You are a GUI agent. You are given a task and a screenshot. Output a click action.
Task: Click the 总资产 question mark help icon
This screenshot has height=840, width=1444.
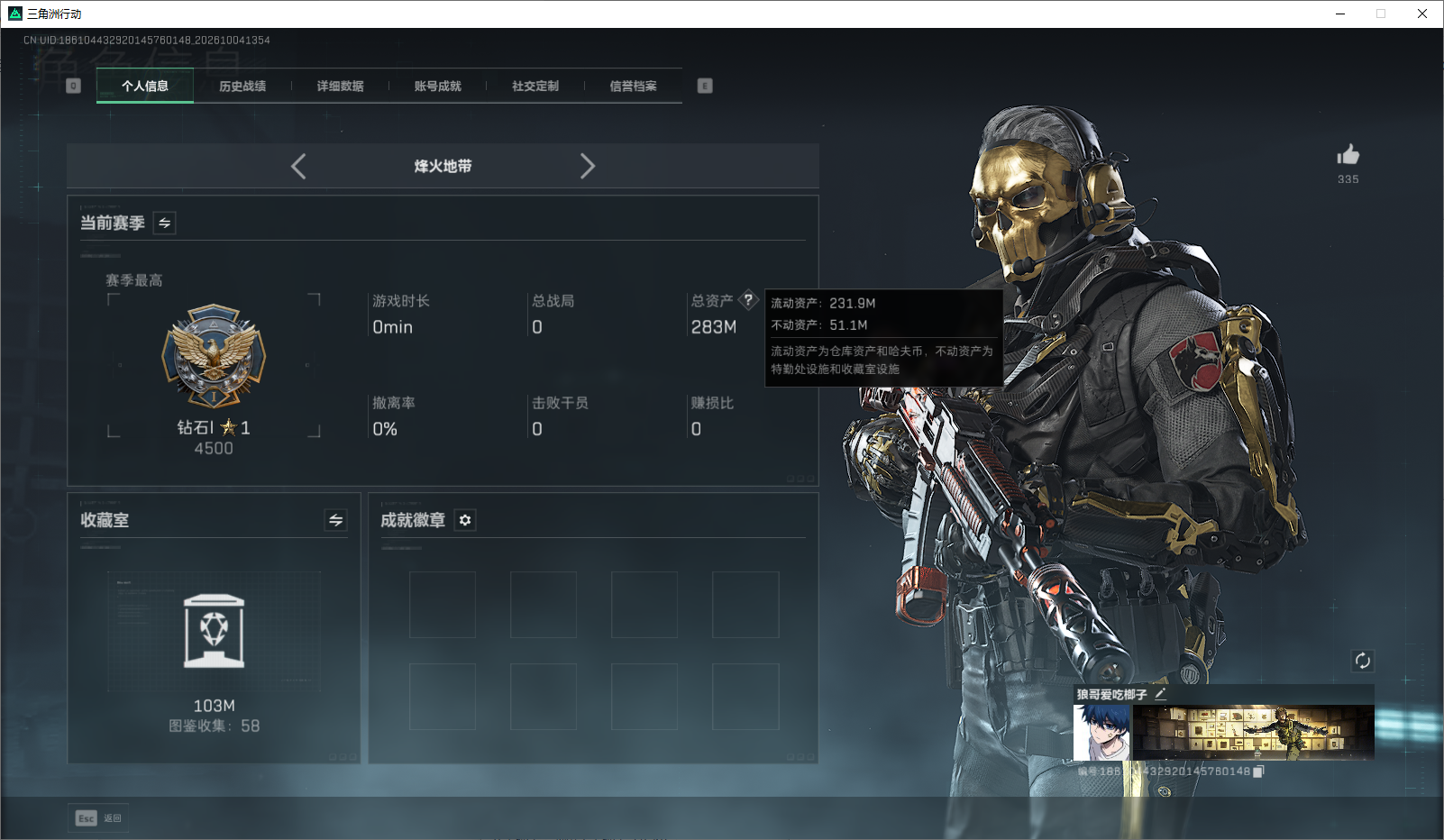click(748, 300)
